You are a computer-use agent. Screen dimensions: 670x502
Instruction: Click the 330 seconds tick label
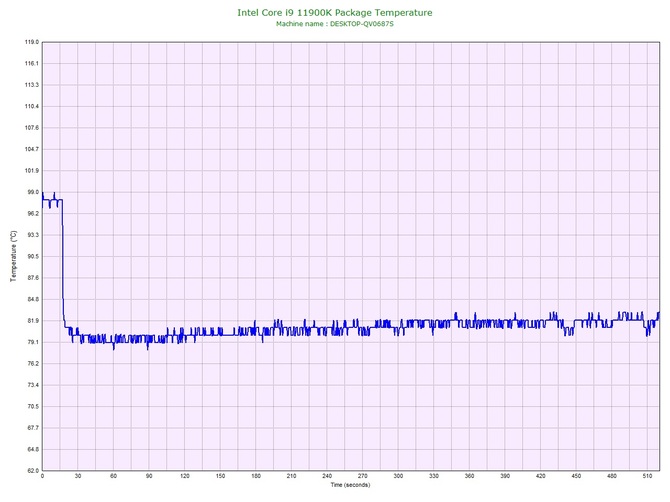(434, 476)
